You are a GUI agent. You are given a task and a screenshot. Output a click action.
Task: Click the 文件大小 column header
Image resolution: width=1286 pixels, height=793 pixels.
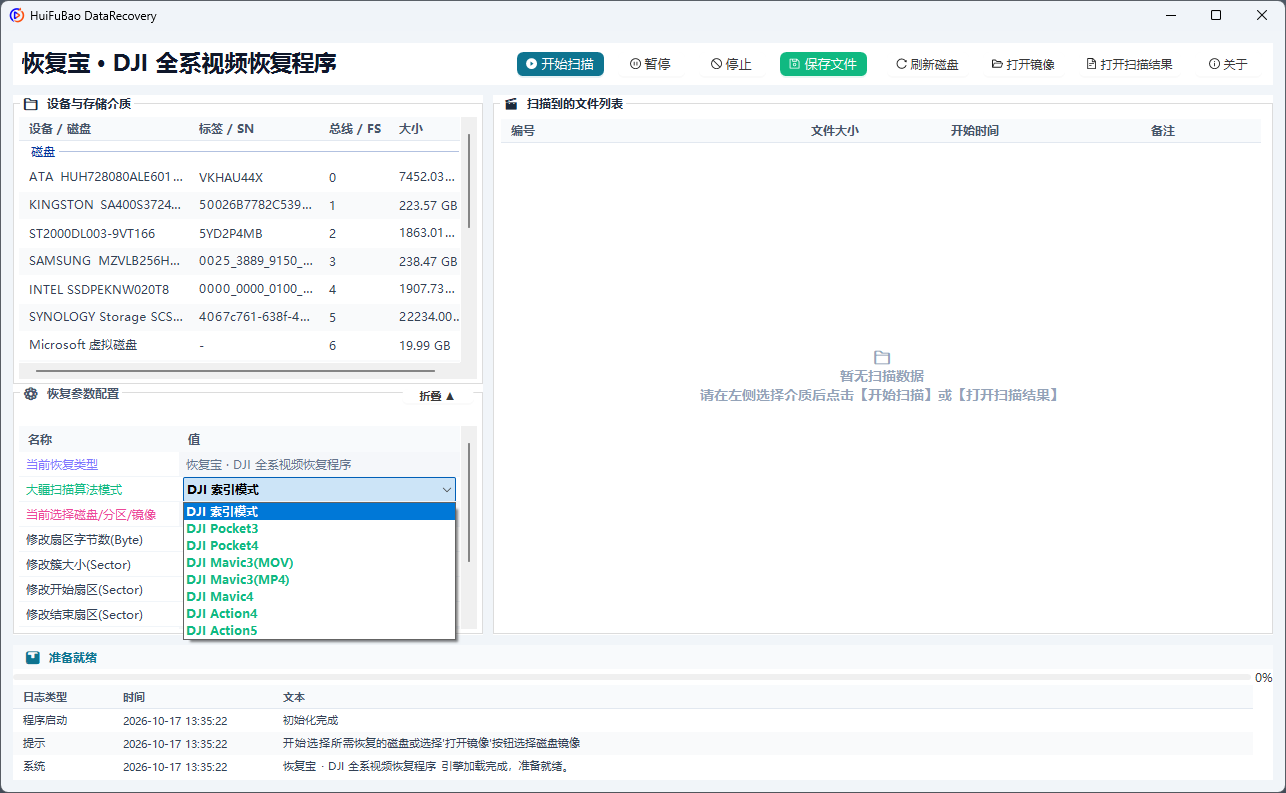[x=835, y=131]
